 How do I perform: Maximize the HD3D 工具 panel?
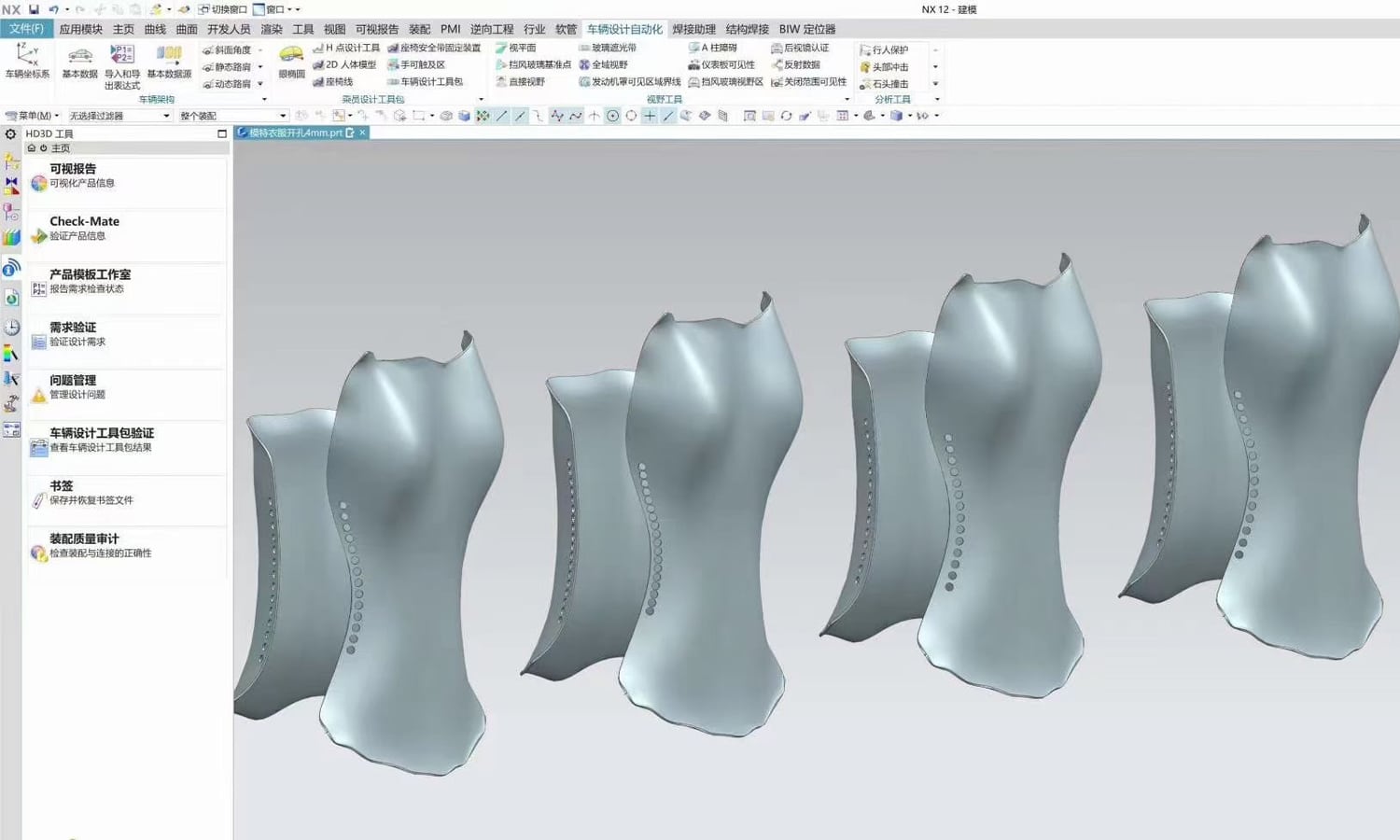point(222,133)
